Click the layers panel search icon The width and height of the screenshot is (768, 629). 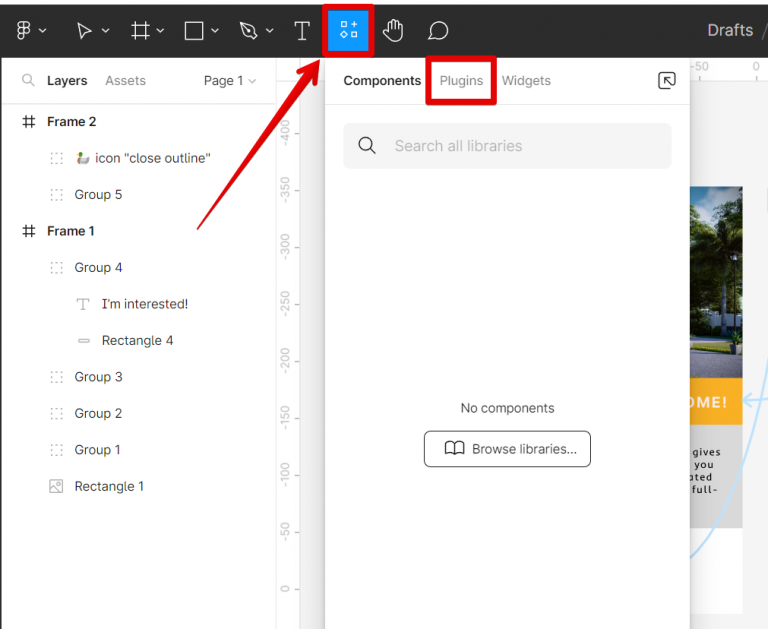[x=28, y=80]
